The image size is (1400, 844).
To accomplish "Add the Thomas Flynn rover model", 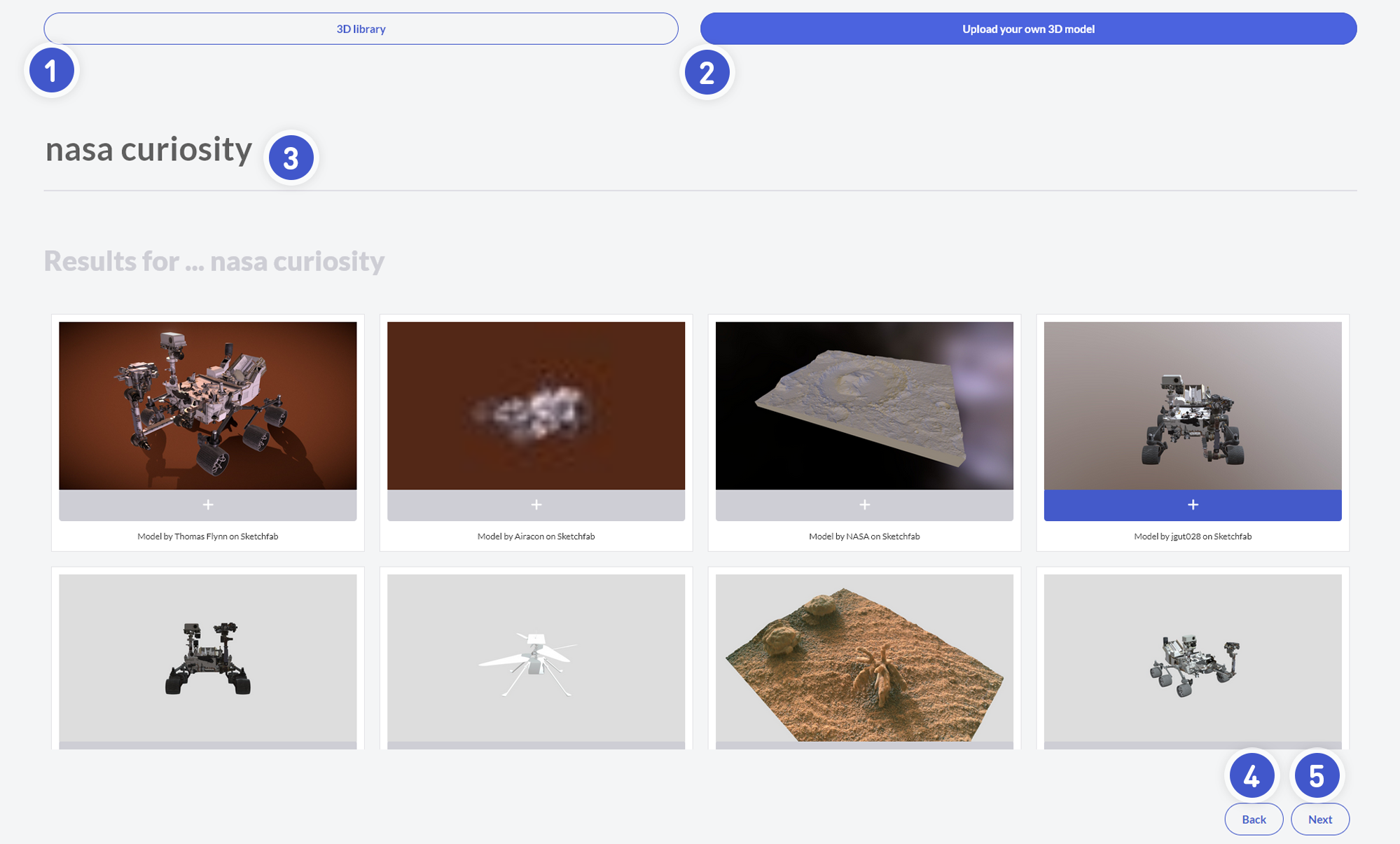I will click(x=207, y=505).
